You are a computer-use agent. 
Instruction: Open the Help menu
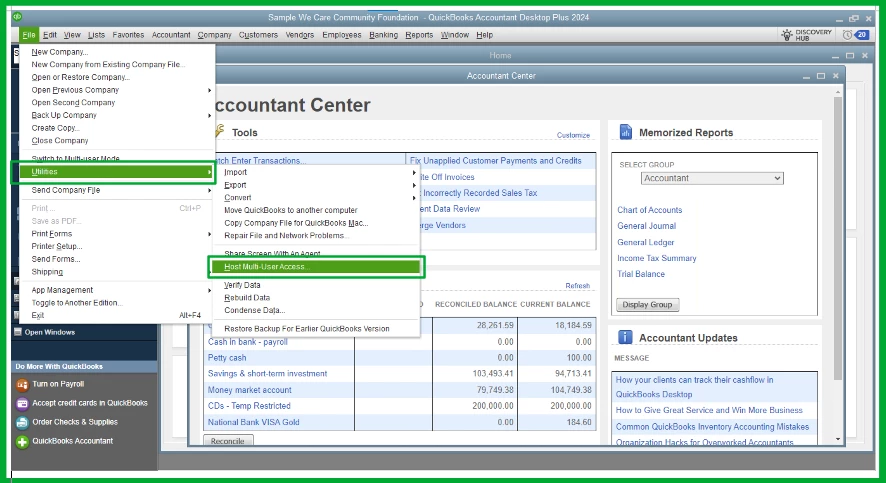[x=484, y=35]
